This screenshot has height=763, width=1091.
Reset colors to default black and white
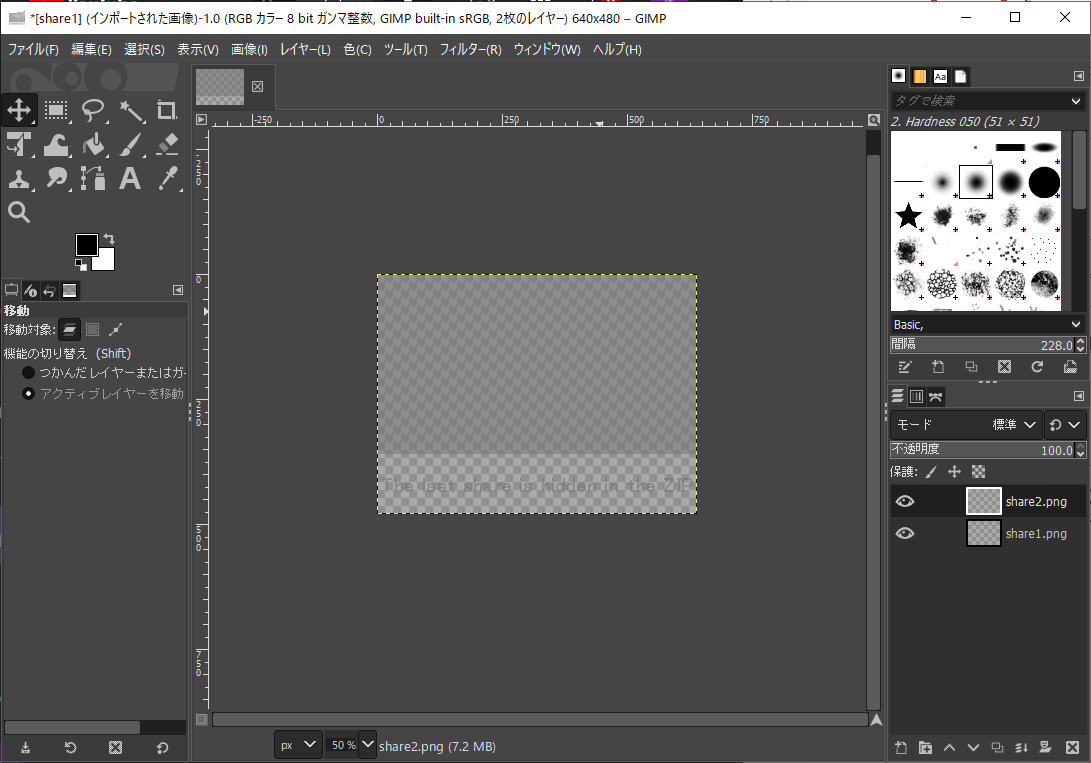pyautogui.click(x=81, y=264)
